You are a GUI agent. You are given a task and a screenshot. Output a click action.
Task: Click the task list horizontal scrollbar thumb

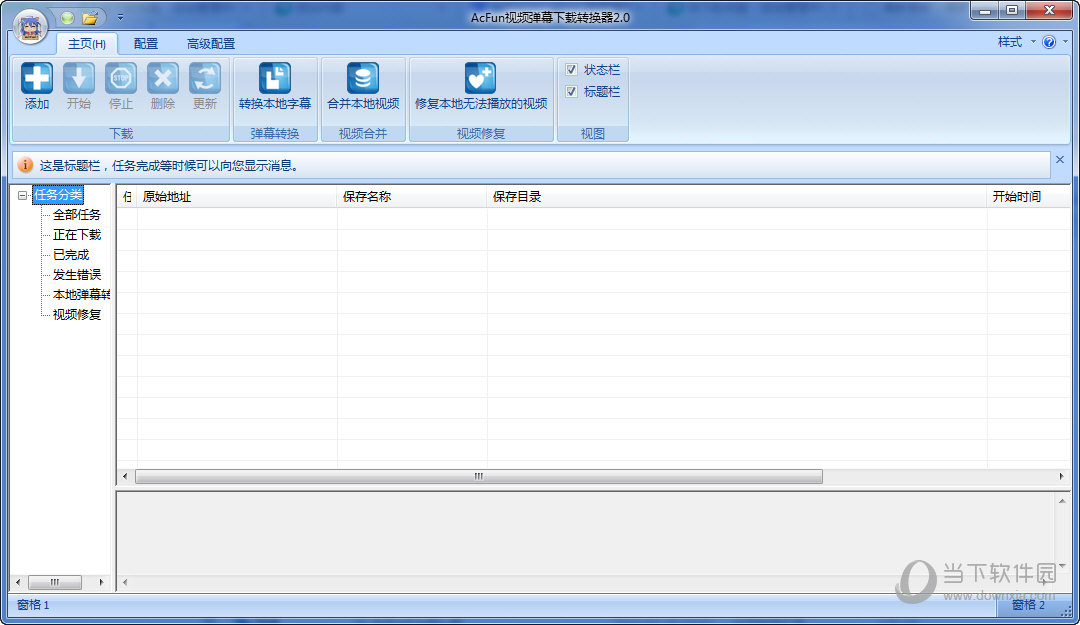point(479,476)
